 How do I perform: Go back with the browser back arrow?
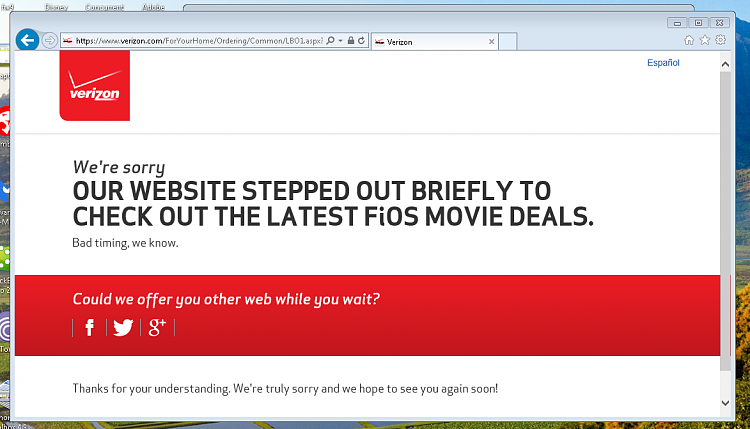coord(27,40)
